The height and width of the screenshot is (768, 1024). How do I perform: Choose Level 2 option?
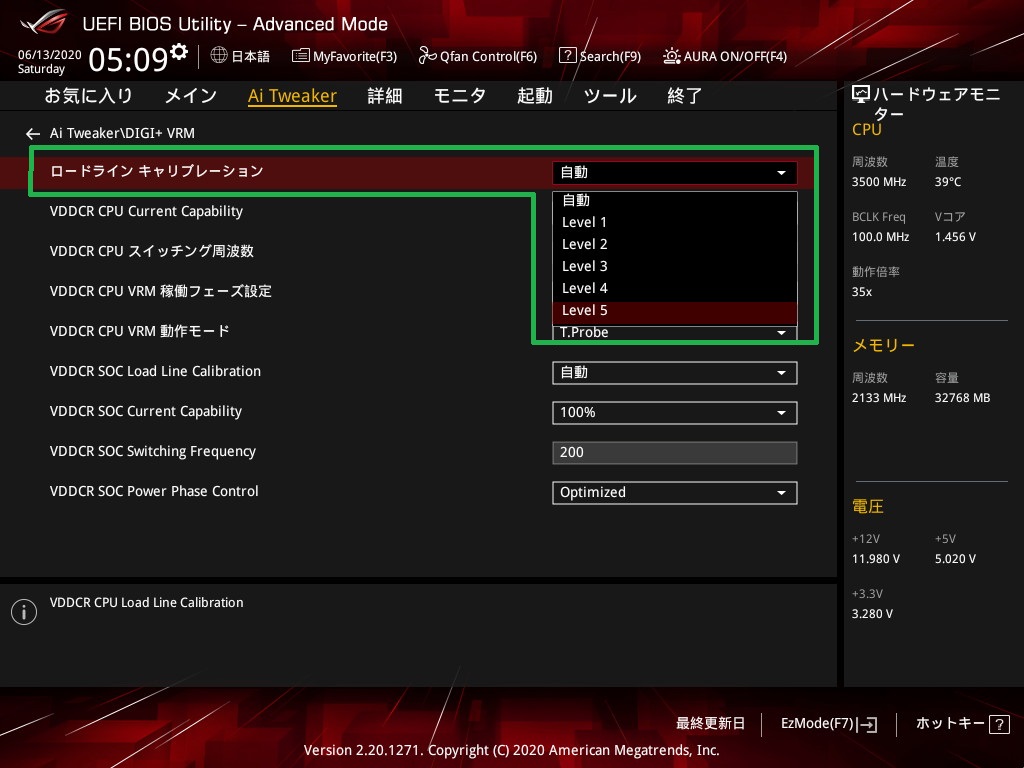coord(675,244)
